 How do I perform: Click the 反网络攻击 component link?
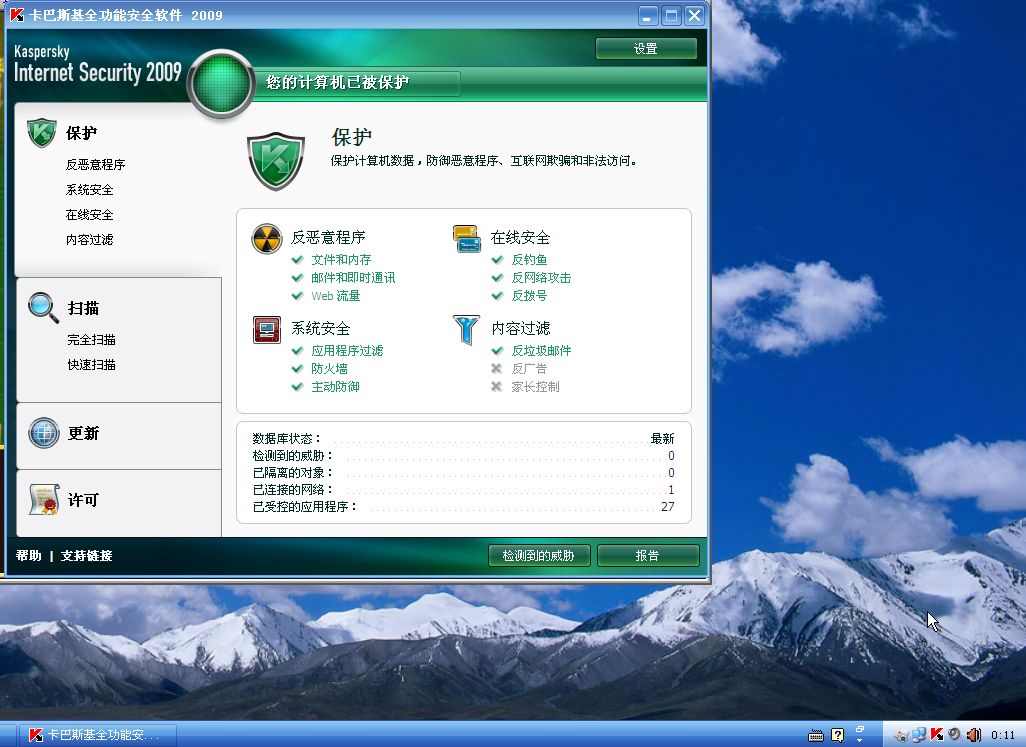point(541,277)
